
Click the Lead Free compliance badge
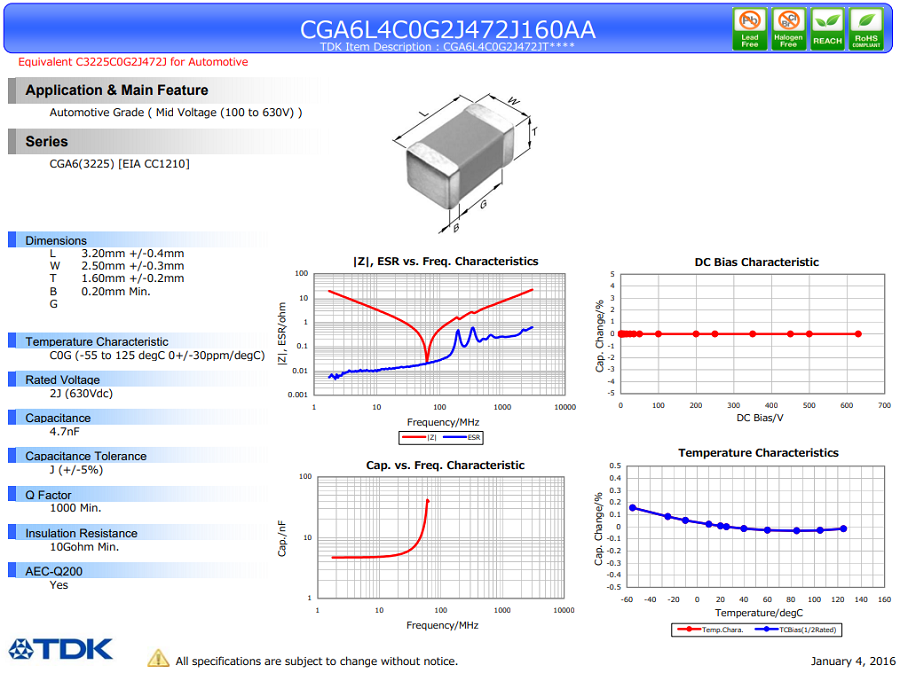(750, 29)
